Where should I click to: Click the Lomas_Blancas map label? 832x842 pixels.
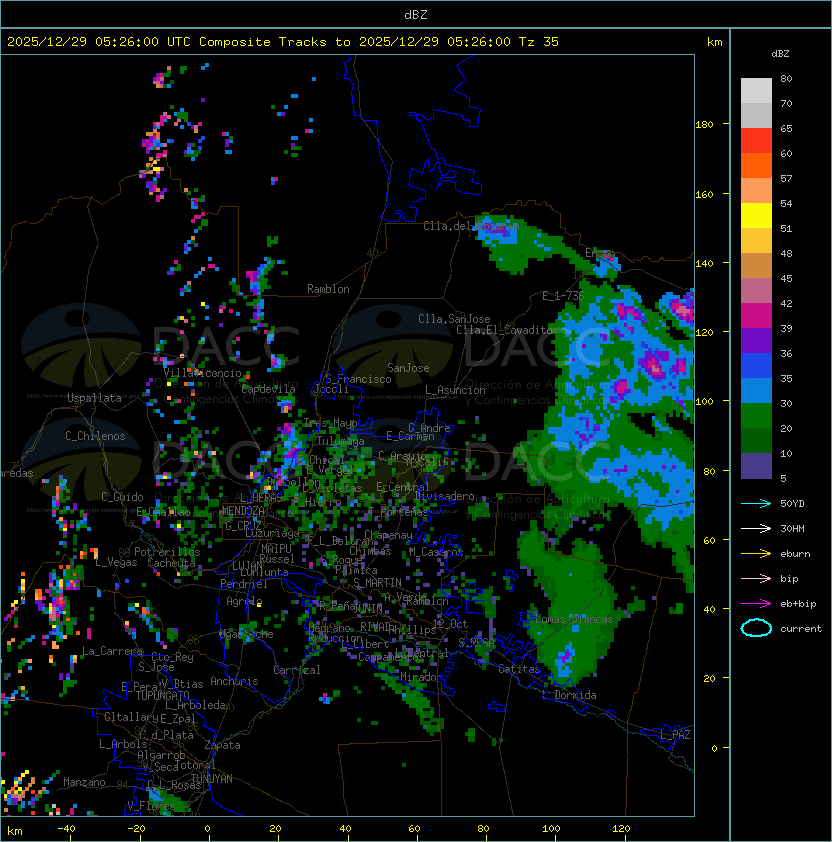pos(574,619)
